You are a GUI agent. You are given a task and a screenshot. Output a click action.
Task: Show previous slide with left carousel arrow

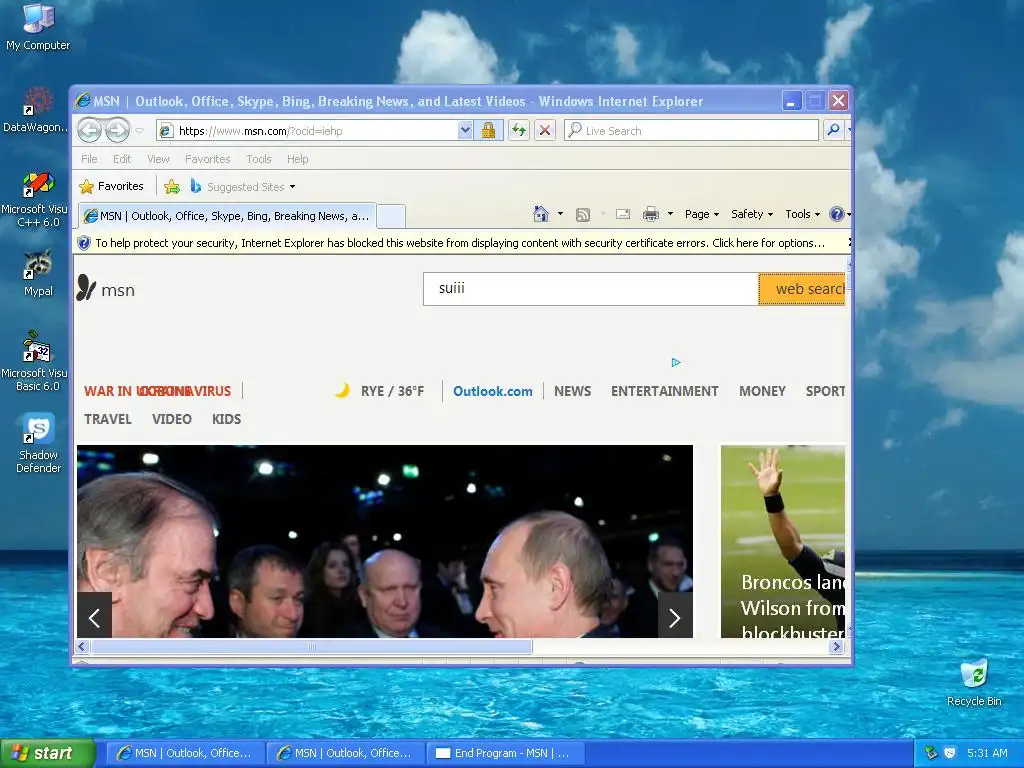[95, 615]
